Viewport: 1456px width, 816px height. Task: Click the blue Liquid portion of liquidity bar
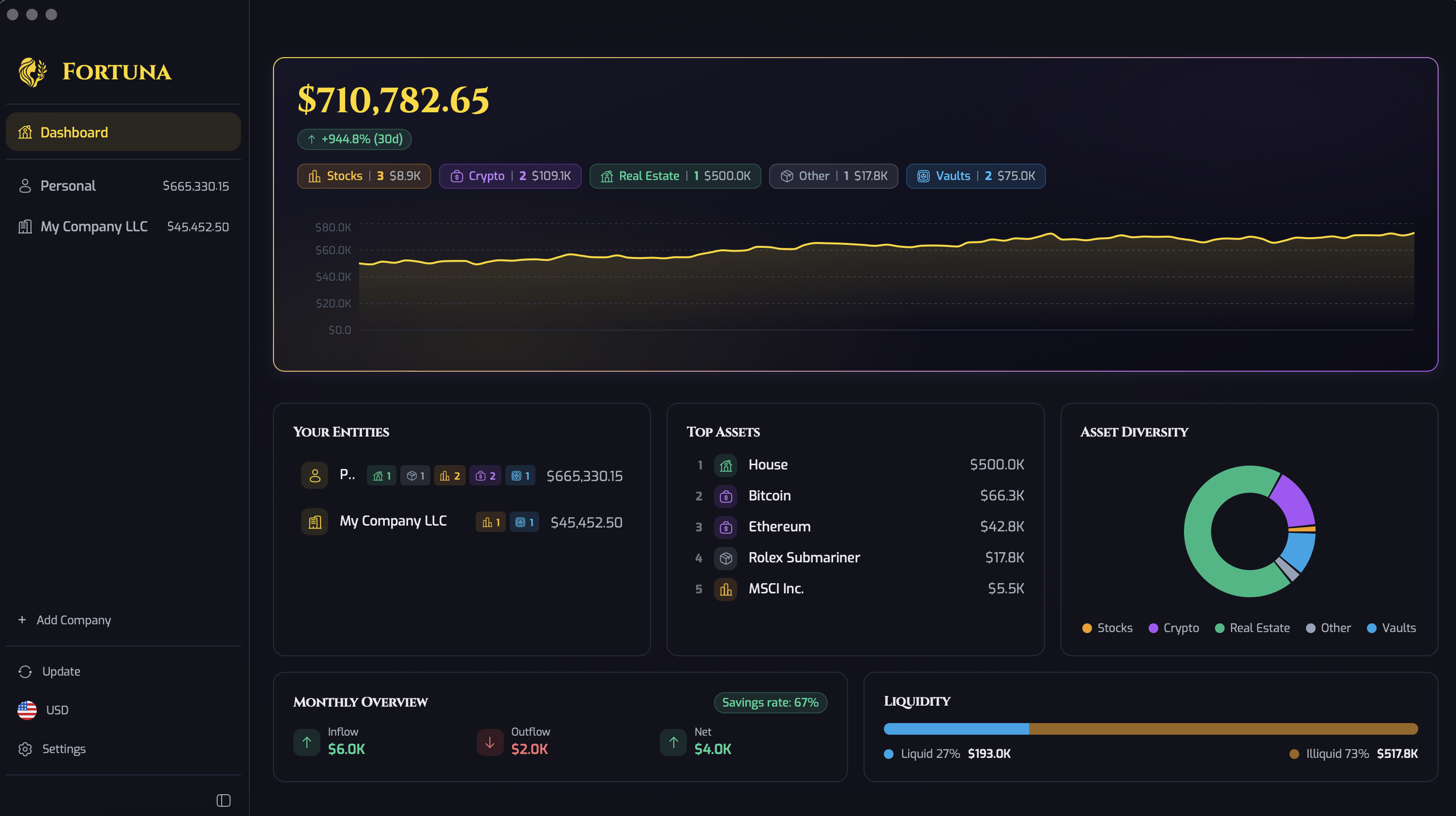pos(956,728)
